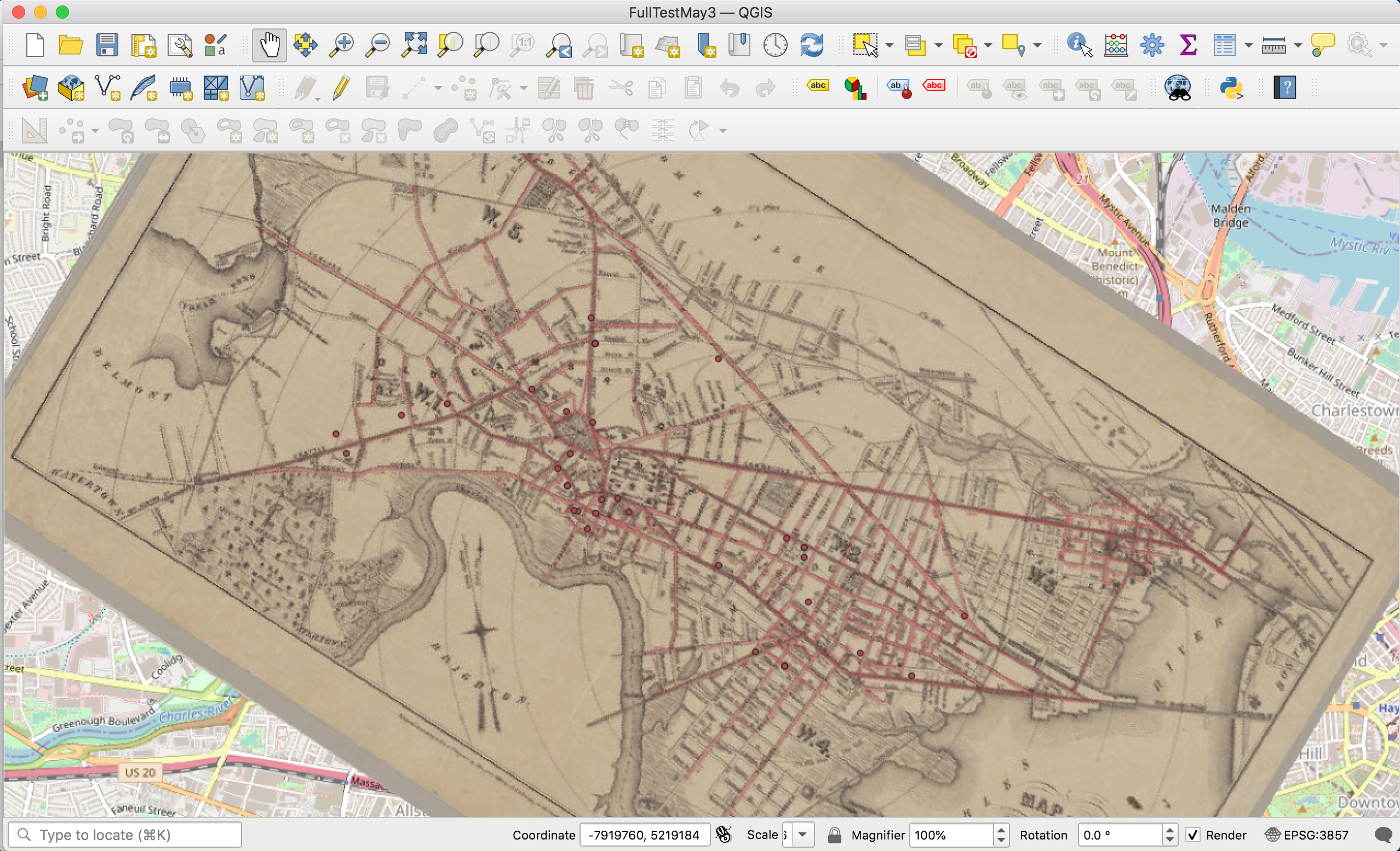Expand the Select Features dropdown arrow
1400x851 pixels.
coord(890,45)
